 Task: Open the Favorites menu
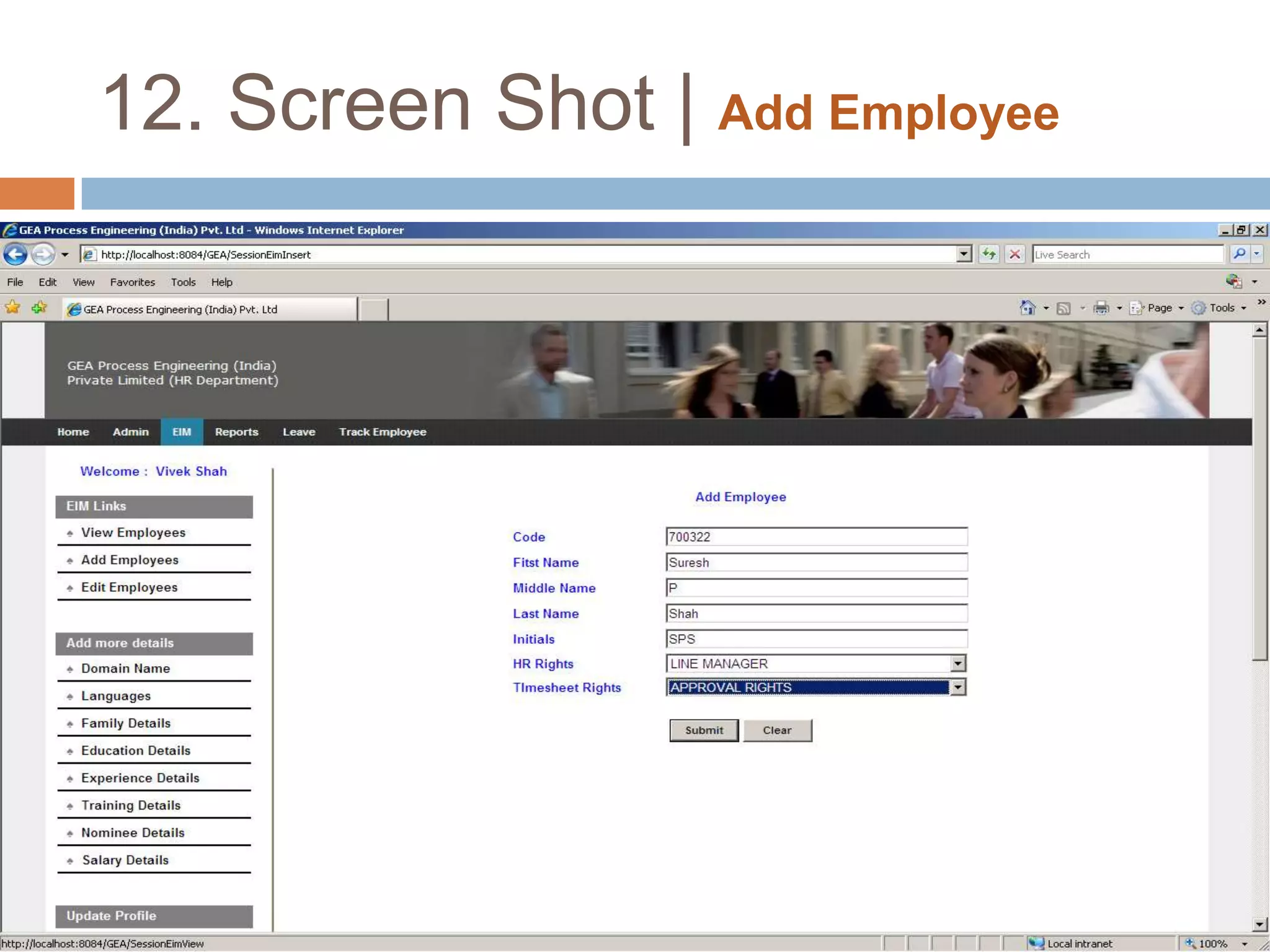(132, 282)
